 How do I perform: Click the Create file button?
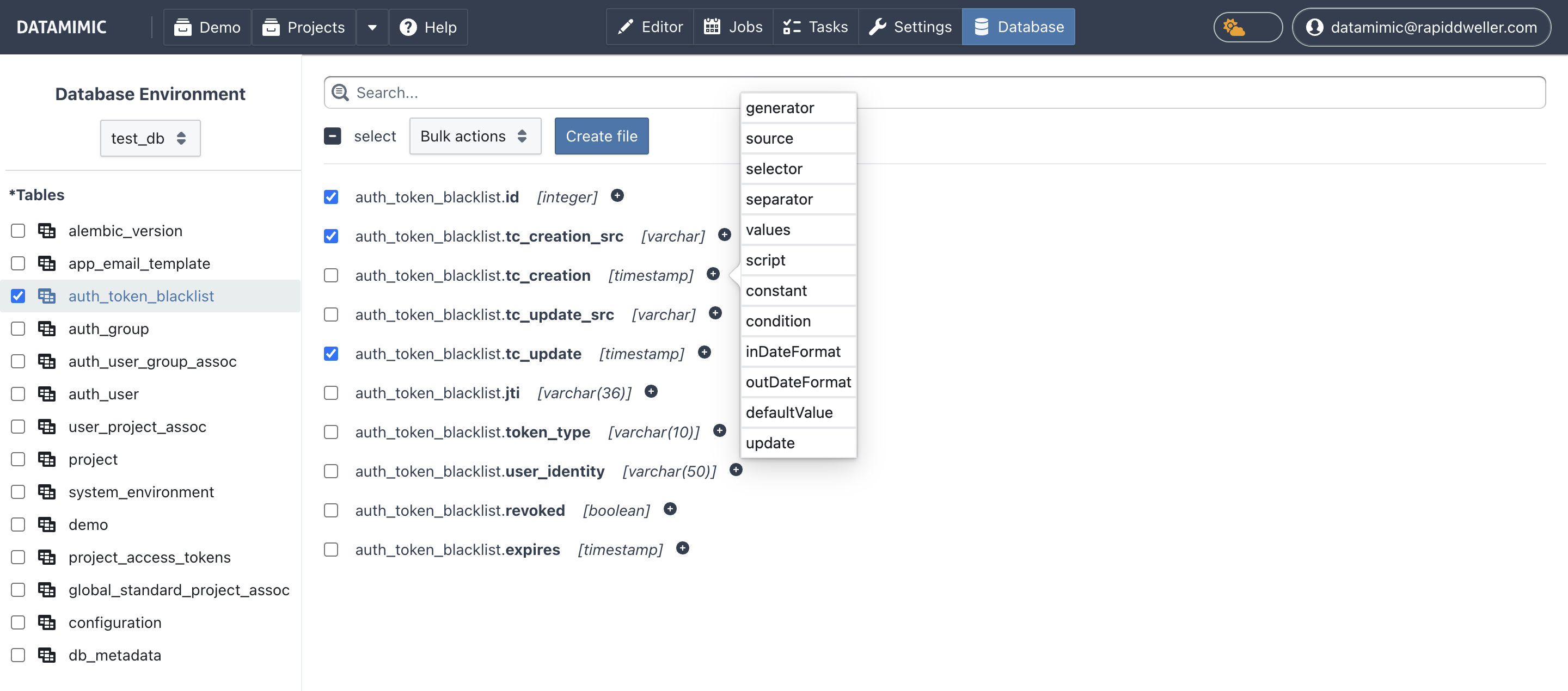pyautogui.click(x=602, y=135)
